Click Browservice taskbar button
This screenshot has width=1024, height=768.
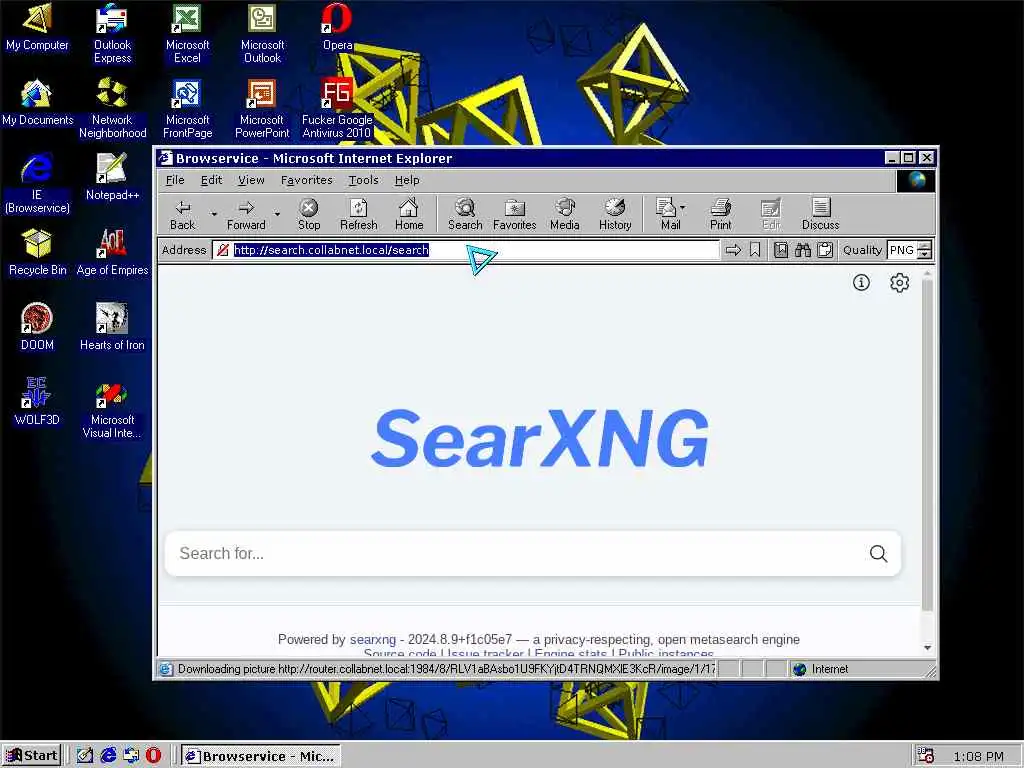(x=260, y=756)
